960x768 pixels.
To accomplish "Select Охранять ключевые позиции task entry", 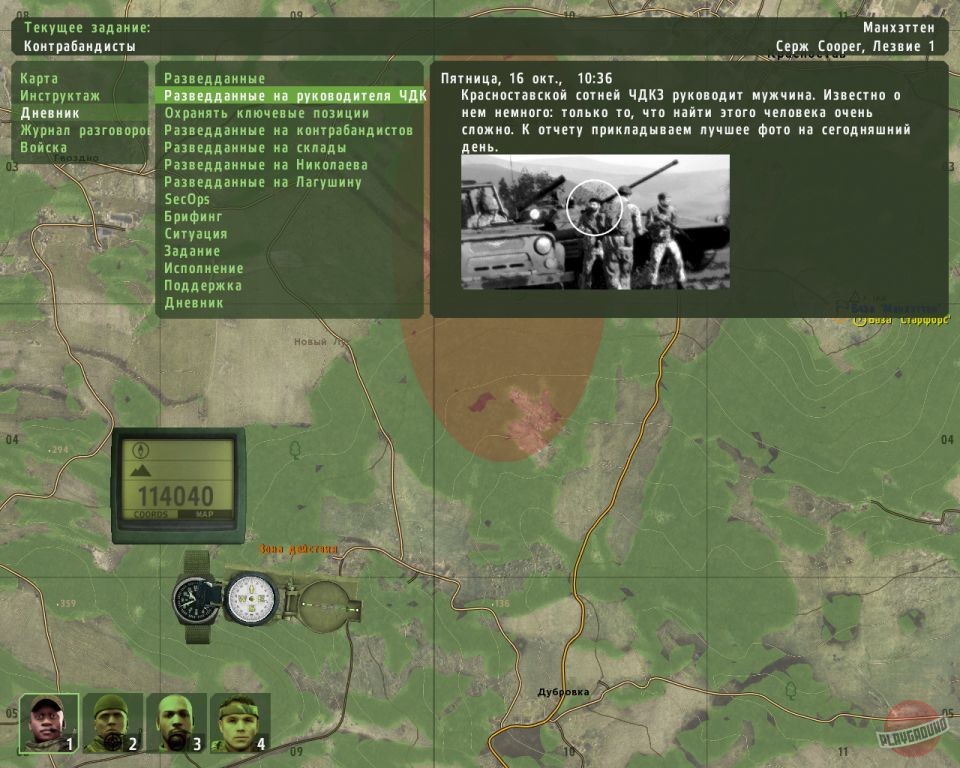I will [266, 114].
